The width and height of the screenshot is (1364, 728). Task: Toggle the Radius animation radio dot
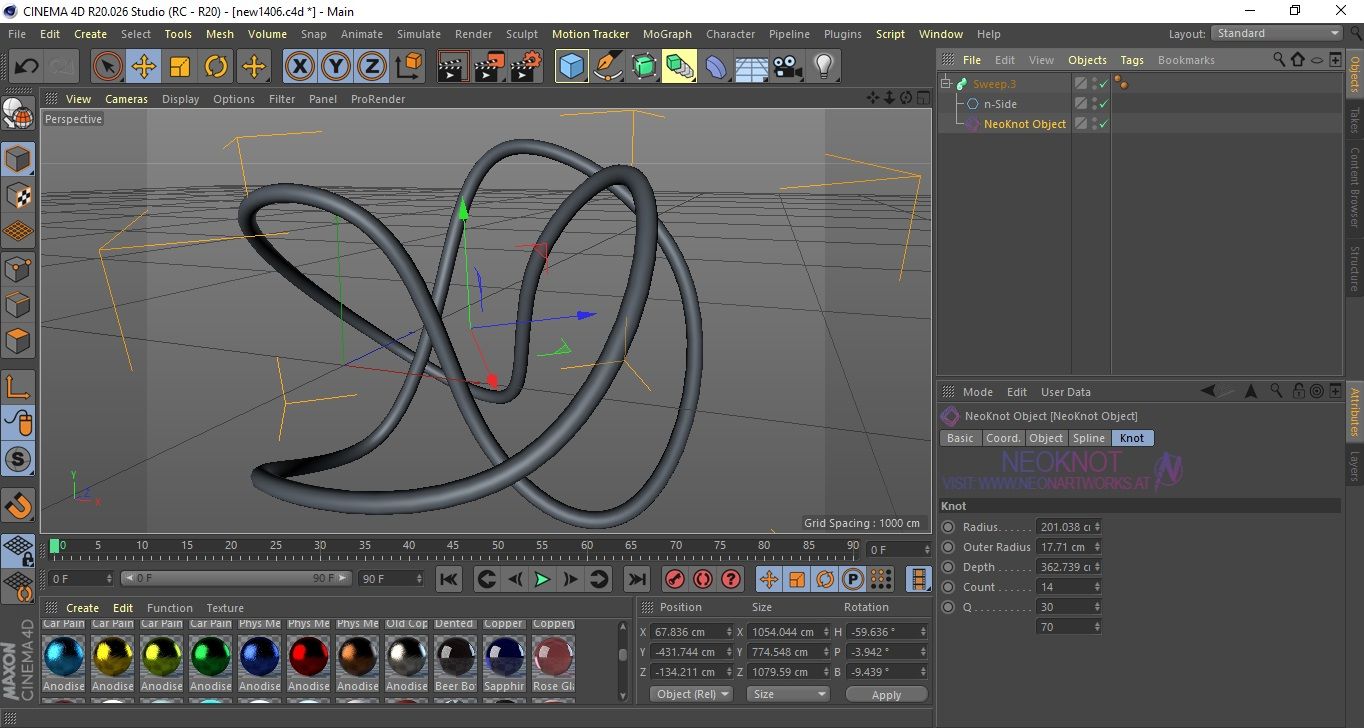pos(948,527)
